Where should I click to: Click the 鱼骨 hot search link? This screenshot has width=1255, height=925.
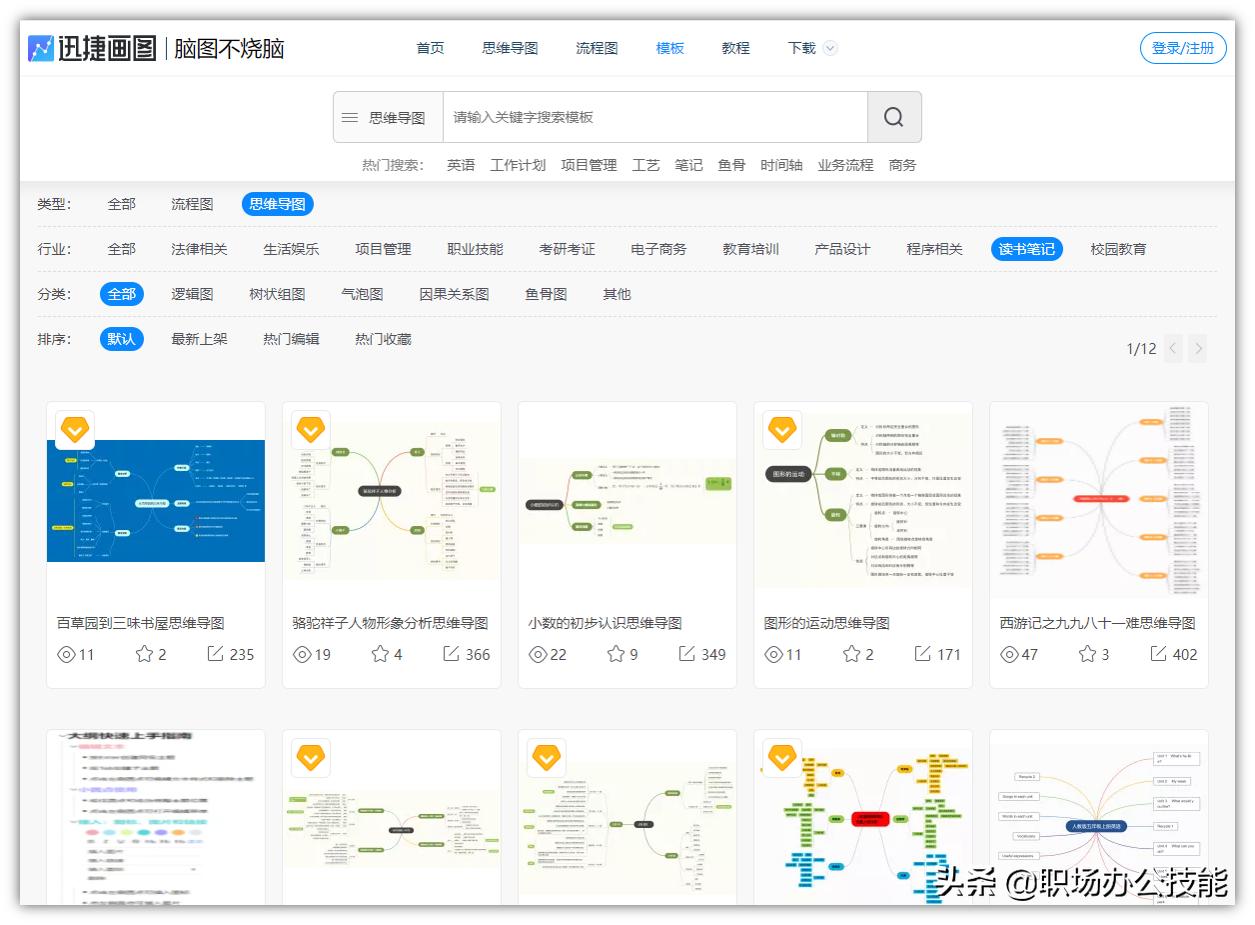(731, 165)
